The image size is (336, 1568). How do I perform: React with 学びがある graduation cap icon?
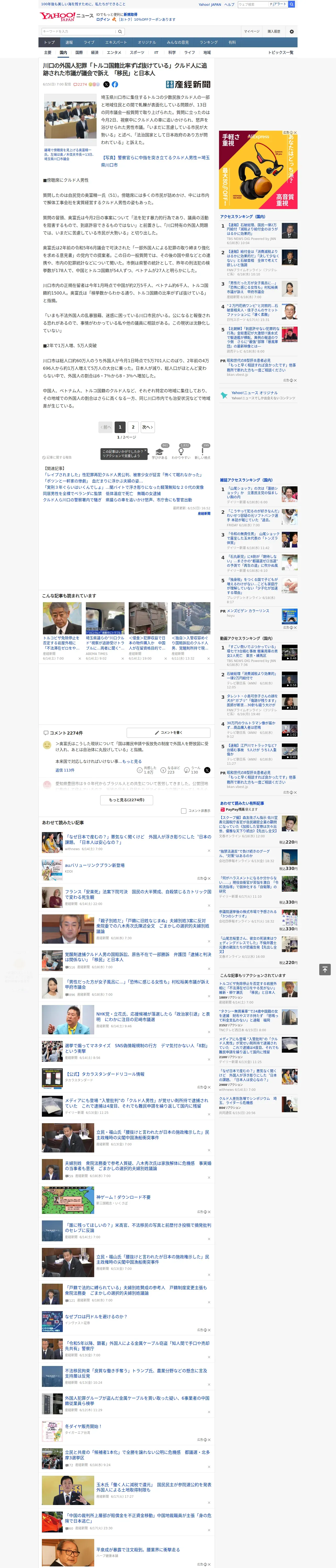pos(160,451)
